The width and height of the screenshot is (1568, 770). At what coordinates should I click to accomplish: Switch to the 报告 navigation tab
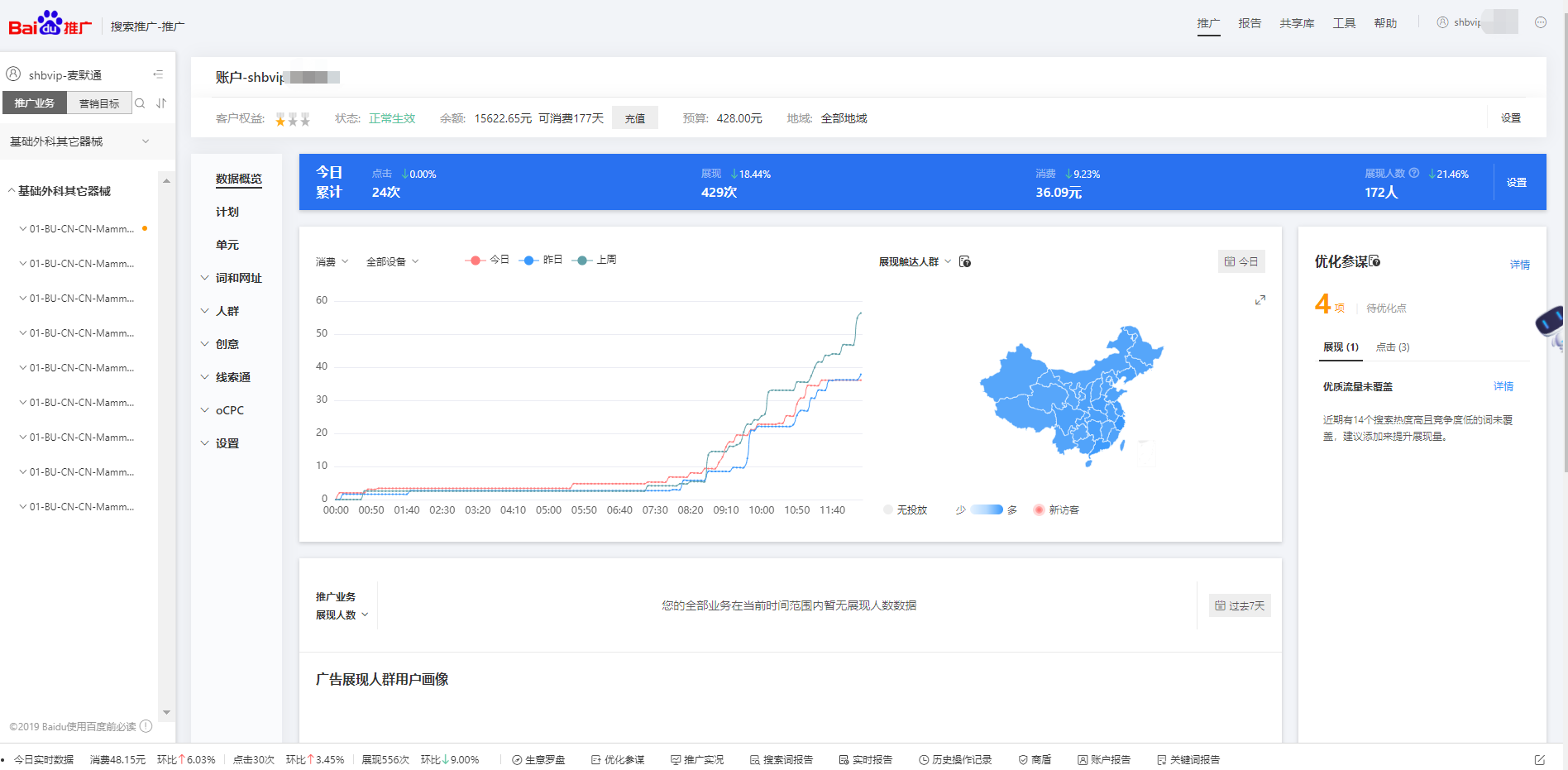coord(1250,23)
